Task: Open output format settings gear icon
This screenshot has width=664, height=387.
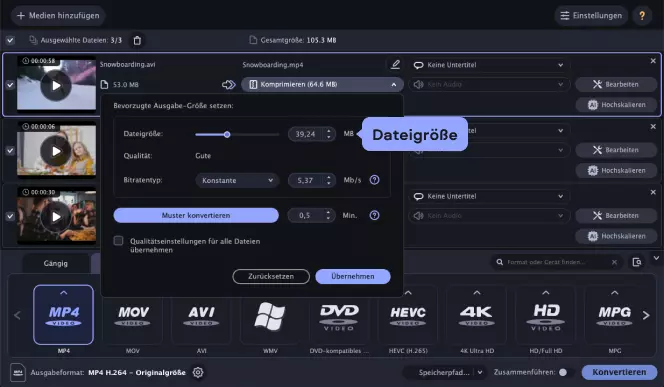Action: click(198, 372)
